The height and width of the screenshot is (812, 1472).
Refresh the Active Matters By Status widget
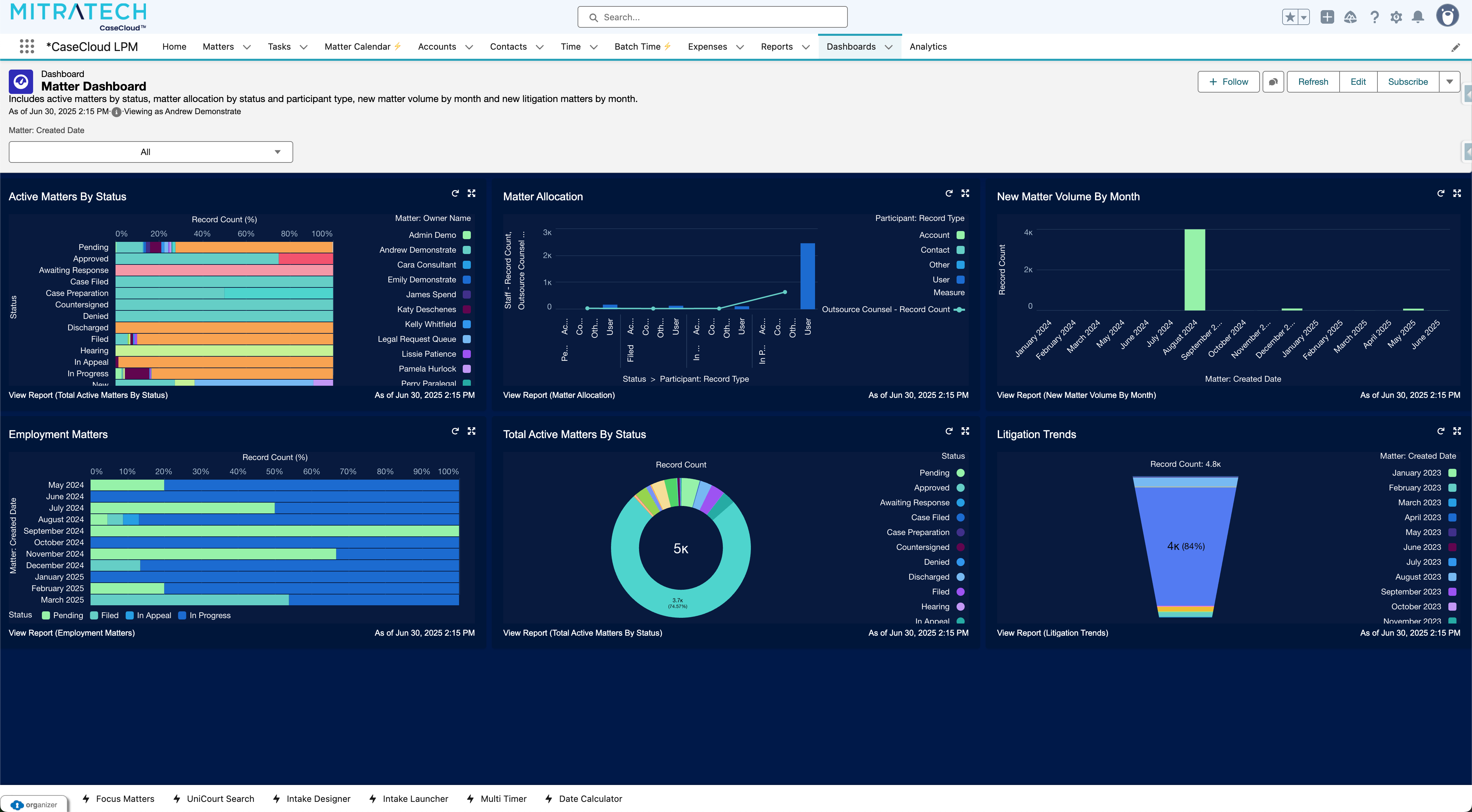[455, 193]
